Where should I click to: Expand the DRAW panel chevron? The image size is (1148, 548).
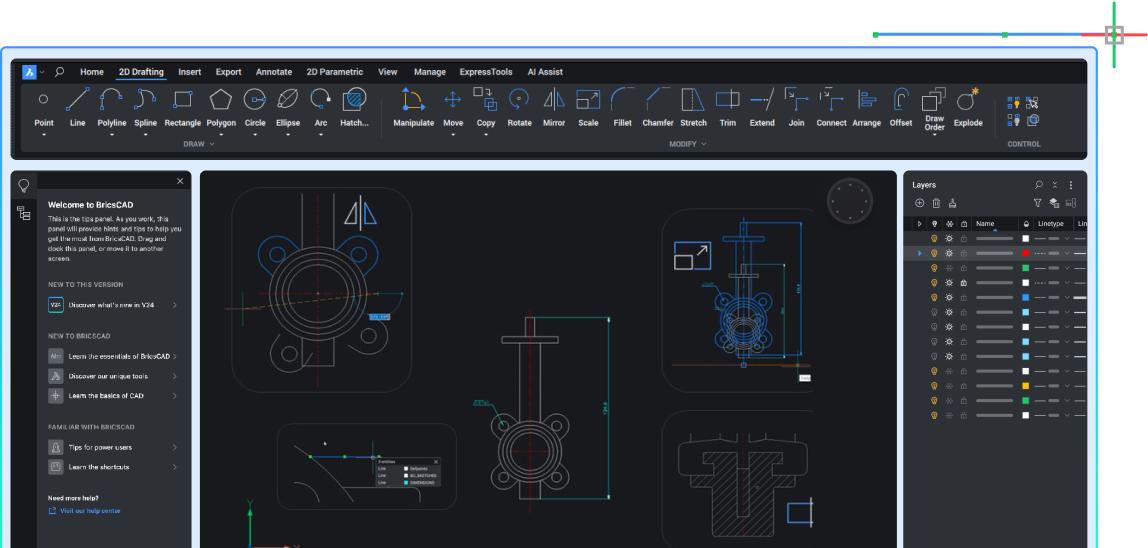pos(212,144)
